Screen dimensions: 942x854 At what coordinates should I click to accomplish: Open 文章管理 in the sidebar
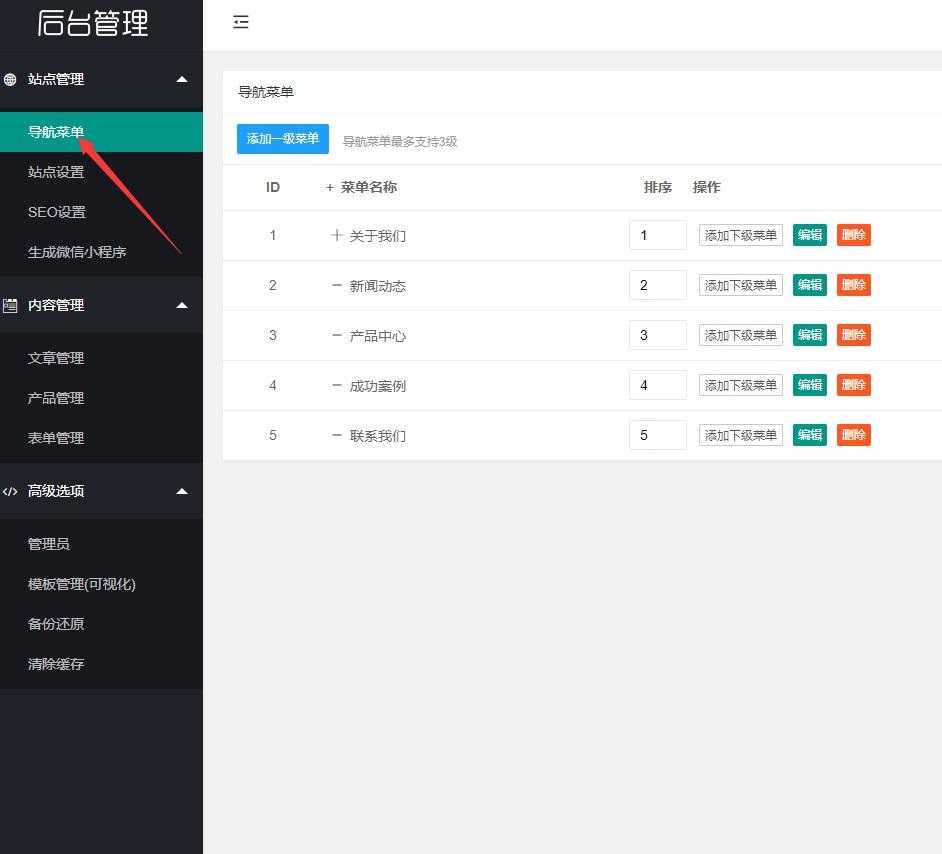click(102, 358)
